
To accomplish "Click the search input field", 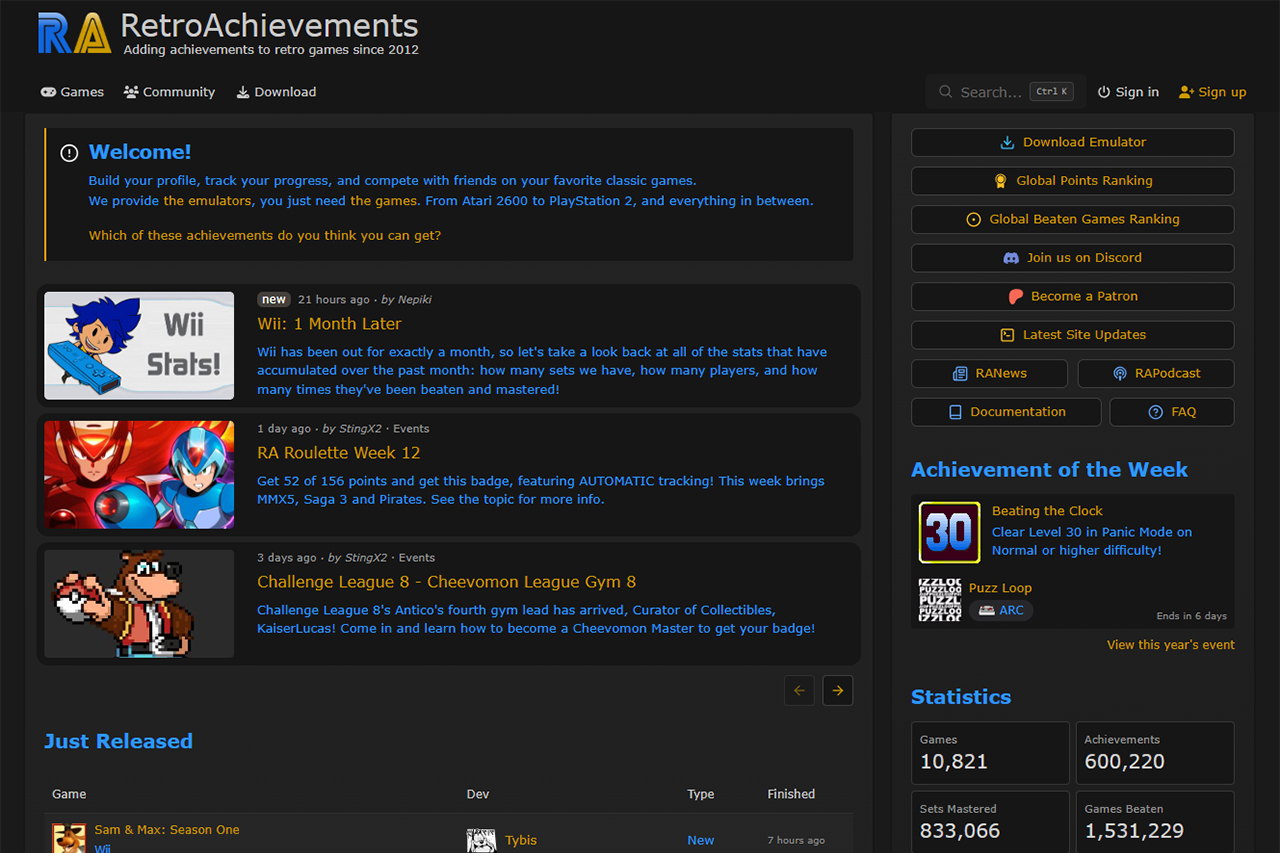I will coord(990,92).
